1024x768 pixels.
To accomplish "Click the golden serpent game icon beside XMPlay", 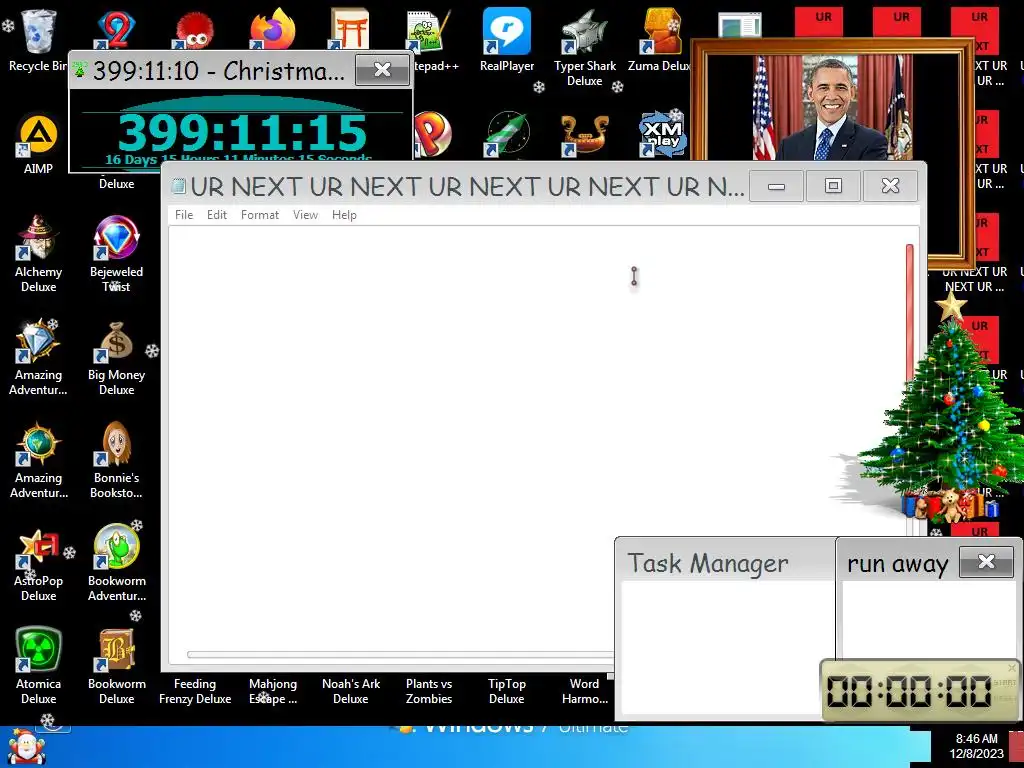I will pos(584,134).
